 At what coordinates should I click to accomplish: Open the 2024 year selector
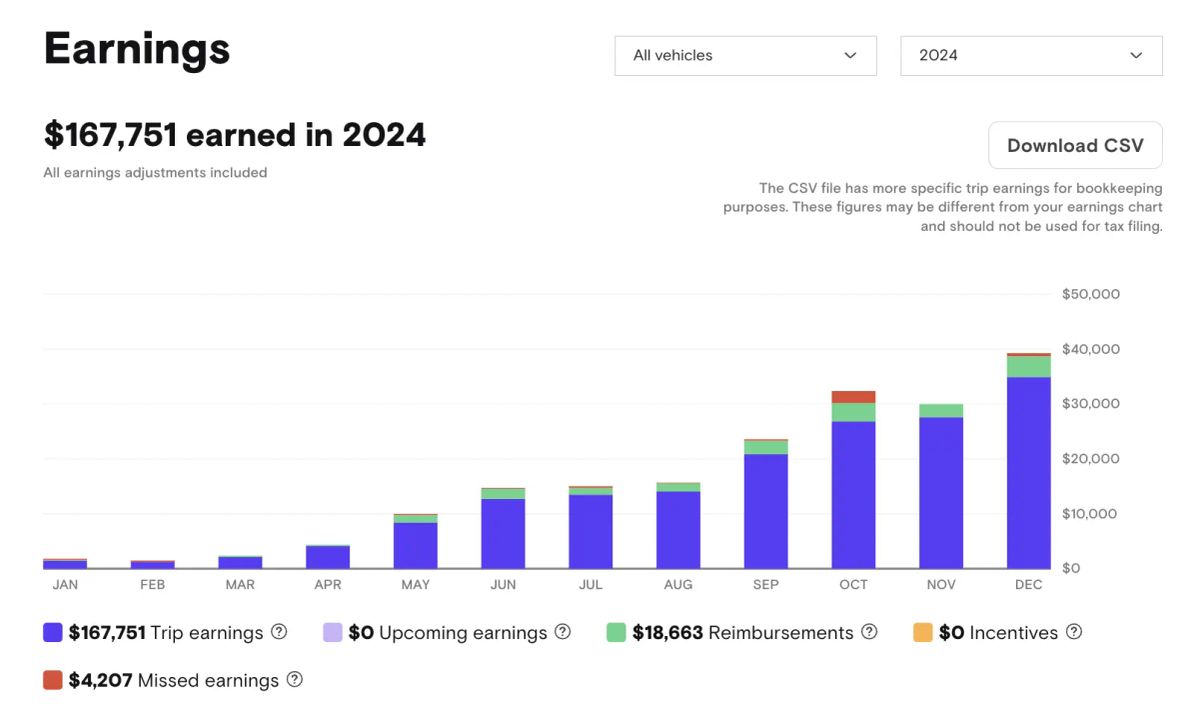point(1031,55)
